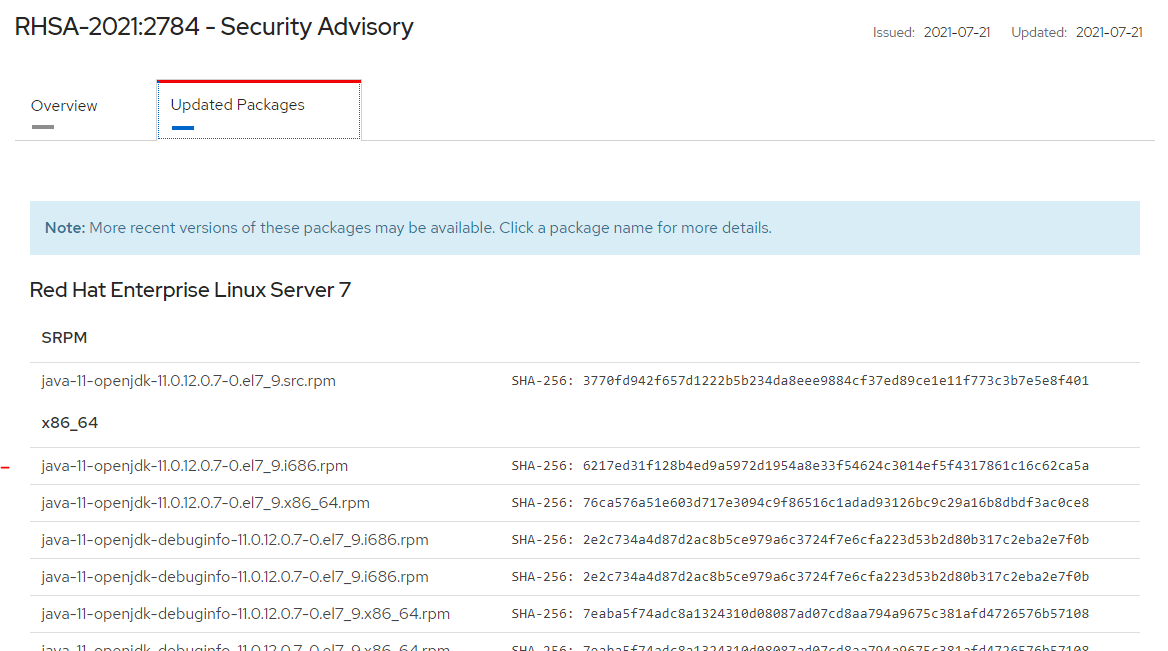
Task: Click the red dash marker beside i686 row
Action: [6, 467]
